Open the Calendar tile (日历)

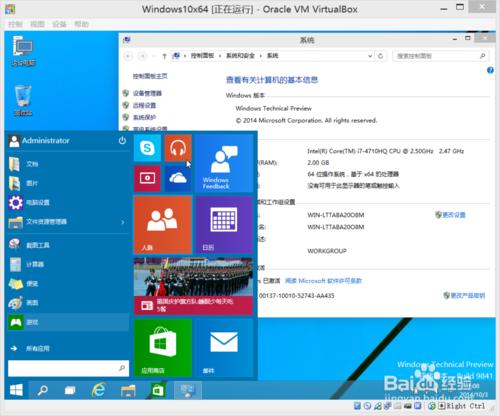[224, 225]
